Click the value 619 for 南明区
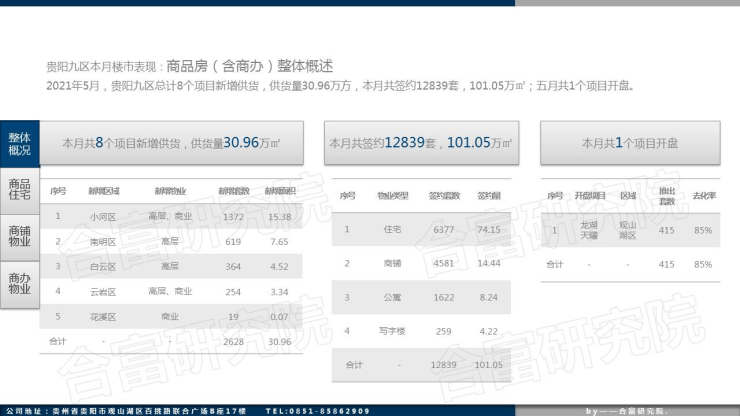Screen dimensions: 740x416 [x=233, y=242]
